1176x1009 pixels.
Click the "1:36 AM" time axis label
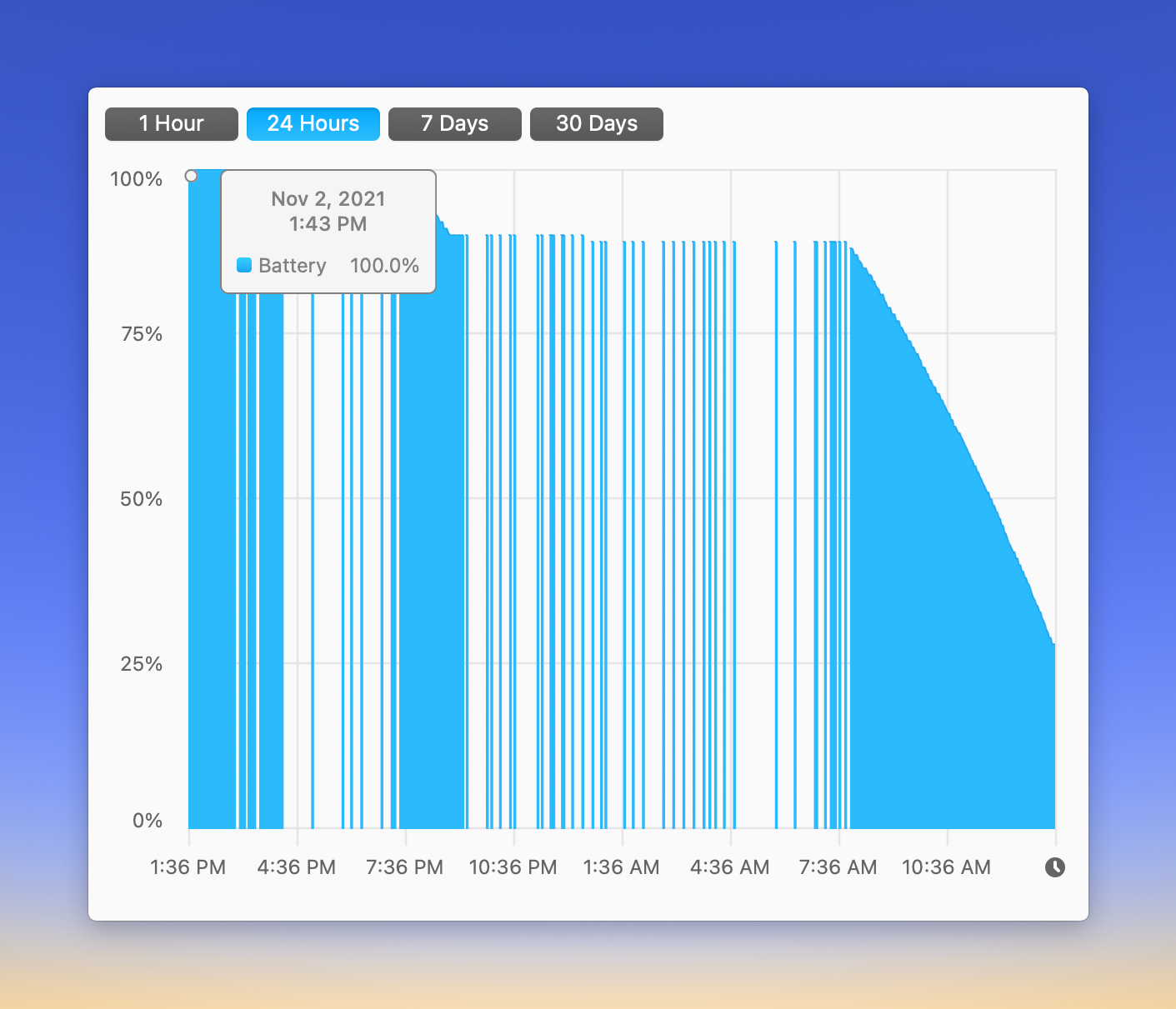point(622,867)
